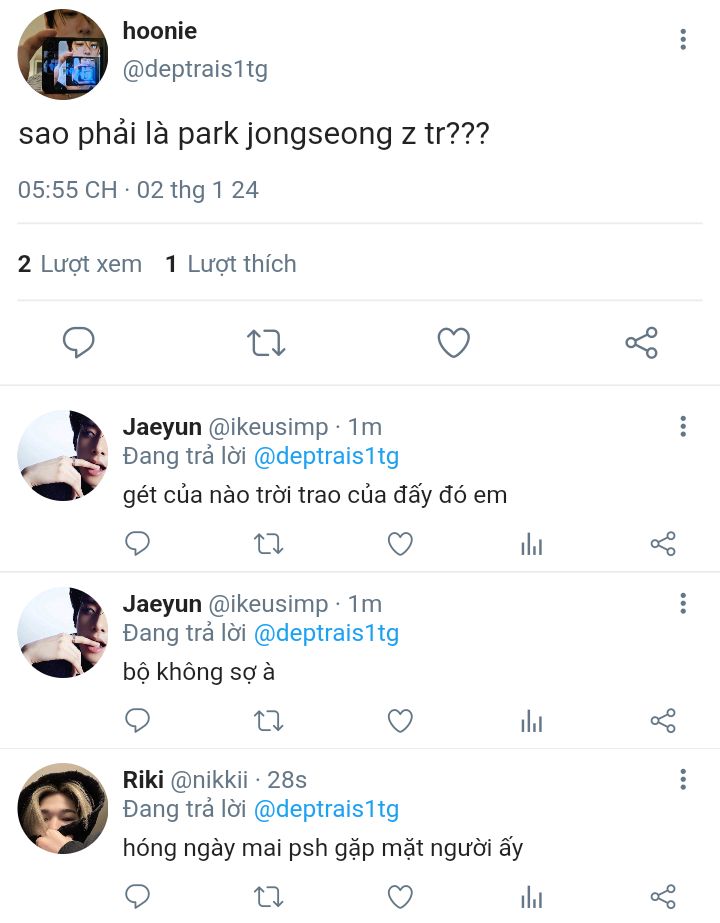The height and width of the screenshot is (923, 720).
Task: Share Jaeyun's "bộ không sợ à" reply
Action: coord(663,721)
